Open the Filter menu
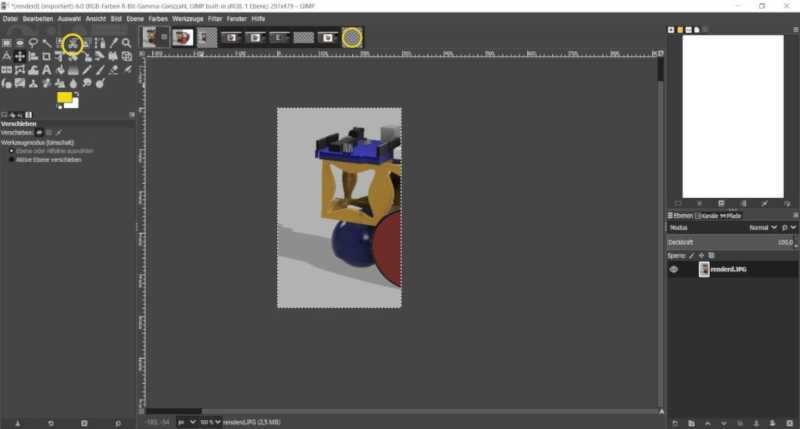This screenshot has width=800, height=429. click(x=215, y=19)
